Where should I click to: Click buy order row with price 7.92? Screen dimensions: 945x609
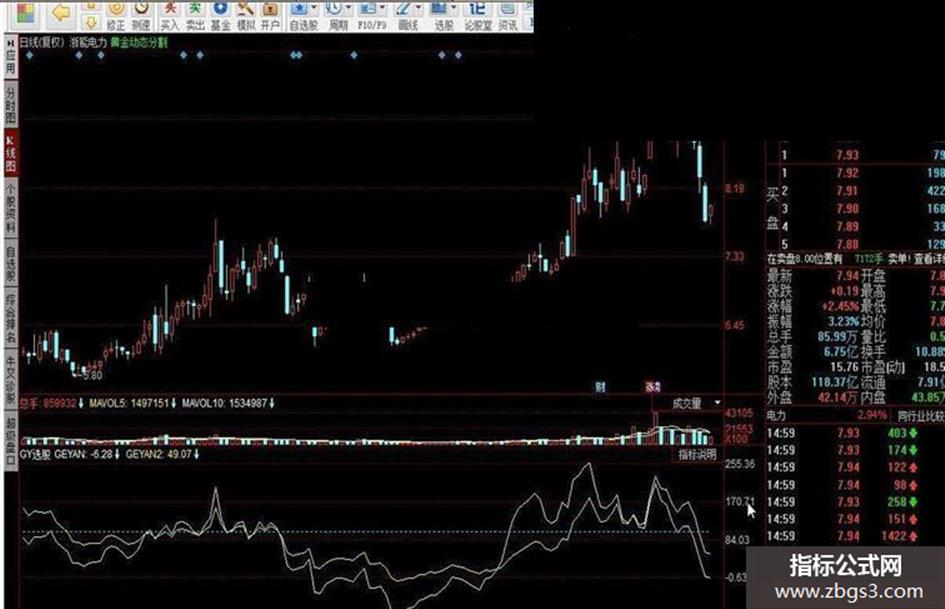[x=855, y=173]
